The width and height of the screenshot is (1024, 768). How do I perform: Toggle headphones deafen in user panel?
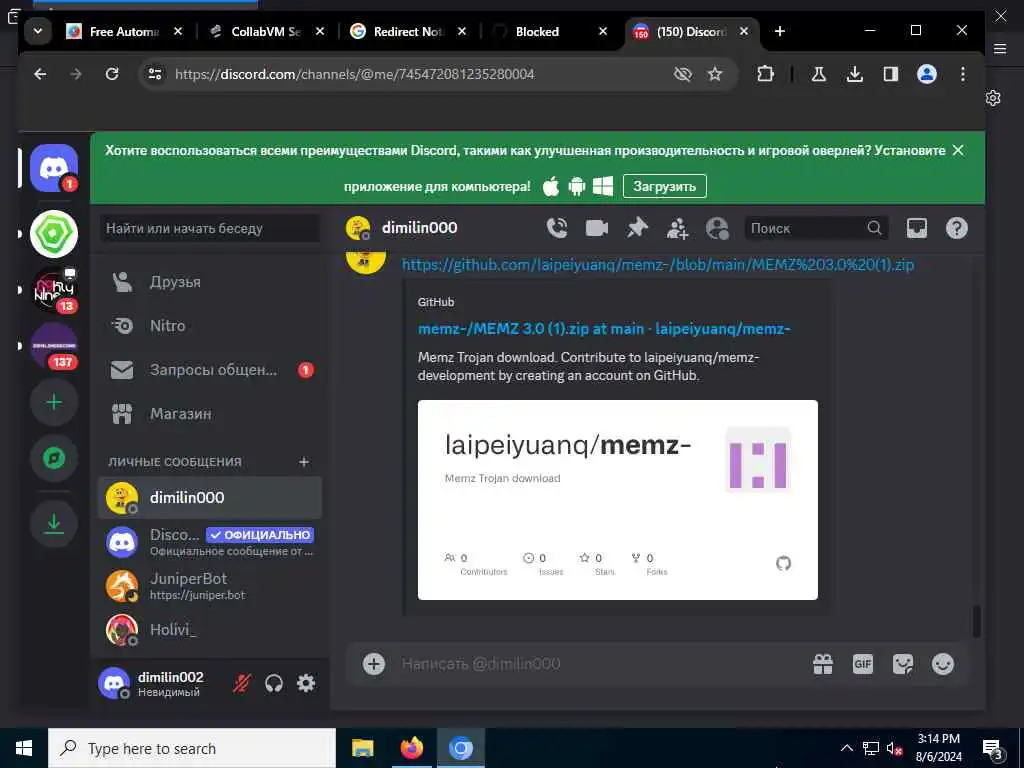(274, 683)
